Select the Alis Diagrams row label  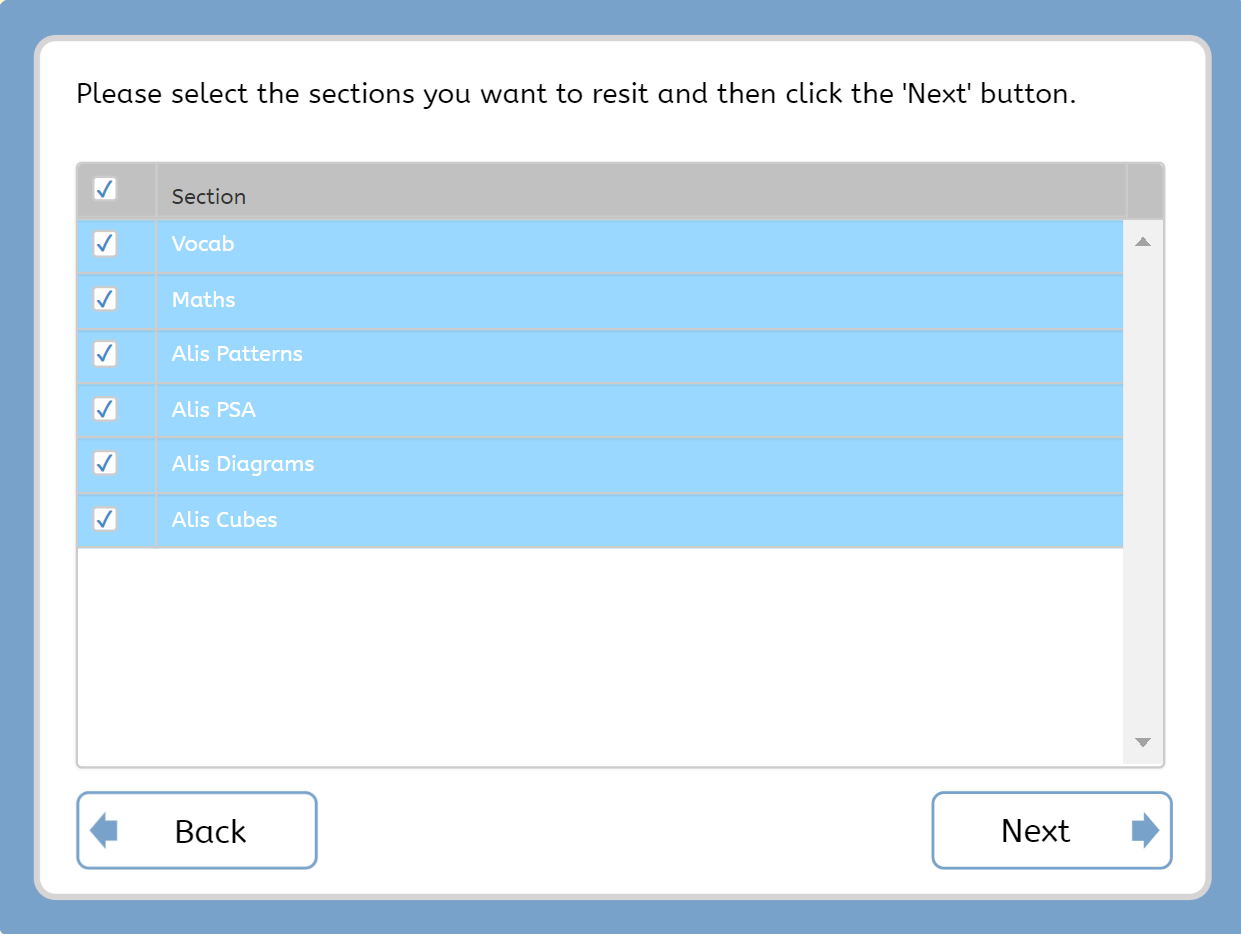click(243, 464)
